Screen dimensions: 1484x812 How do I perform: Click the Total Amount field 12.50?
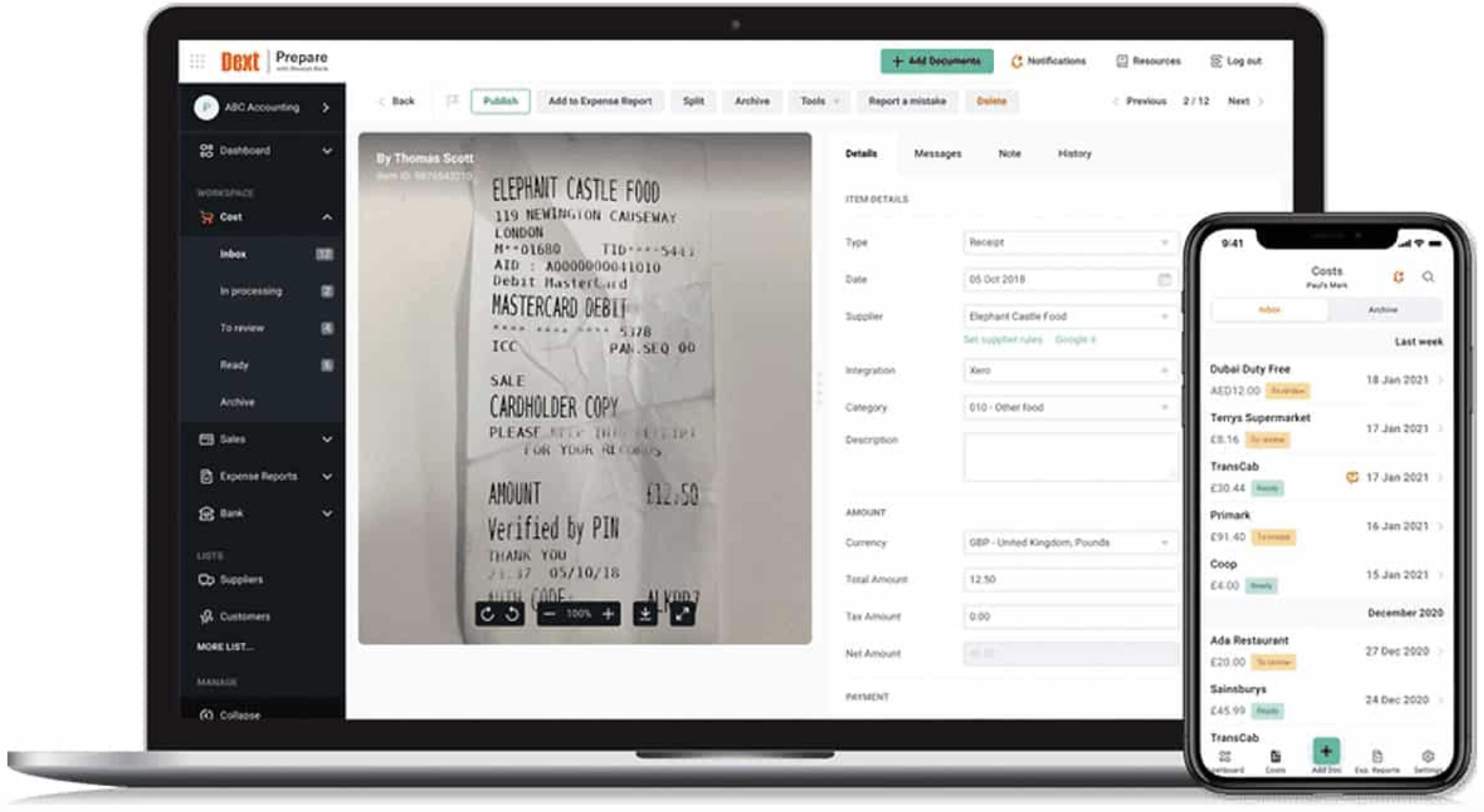click(x=1069, y=580)
